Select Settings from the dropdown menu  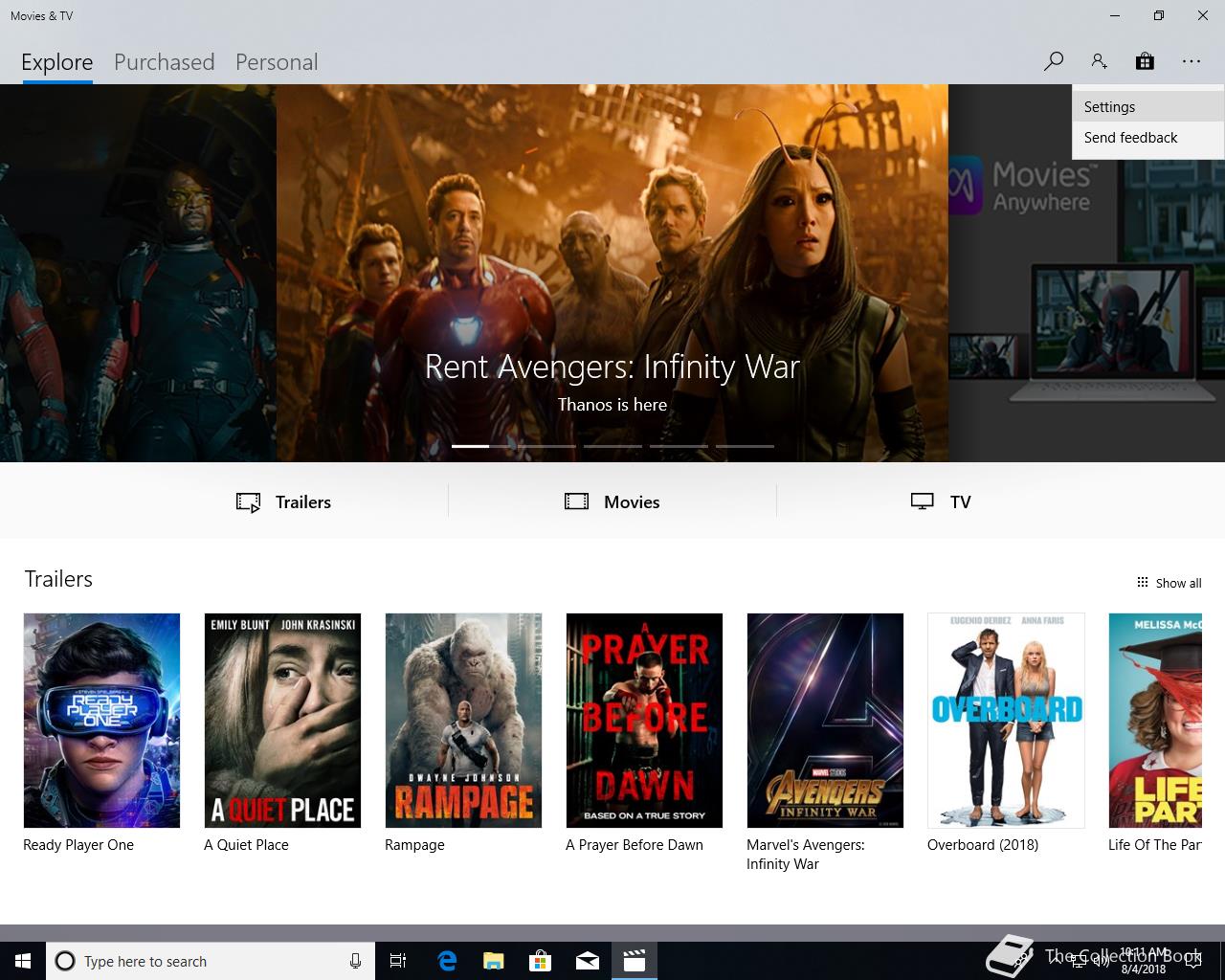1148,107
